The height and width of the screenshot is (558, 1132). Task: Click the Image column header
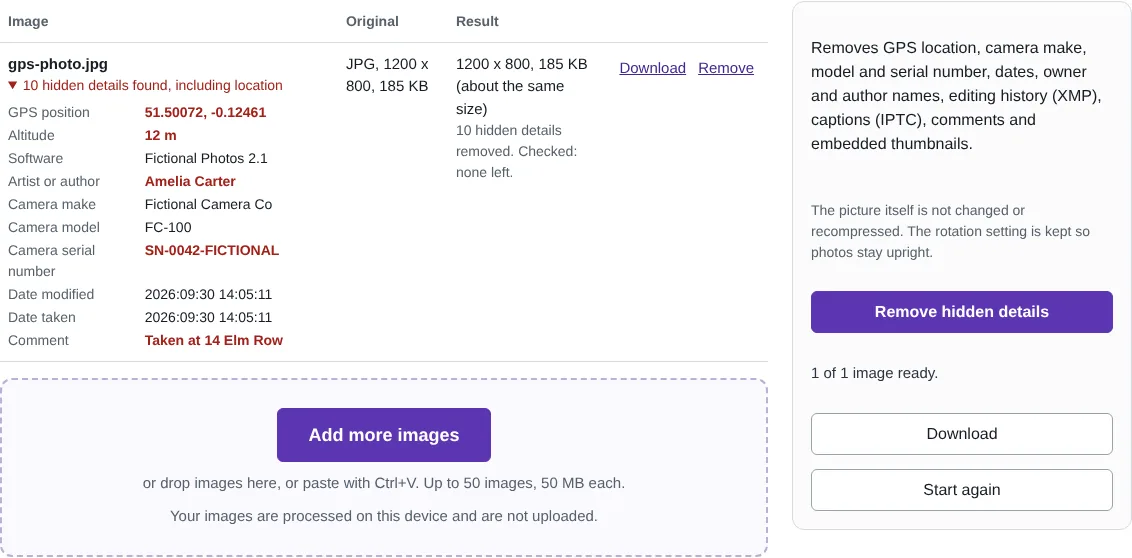click(x=28, y=22)
